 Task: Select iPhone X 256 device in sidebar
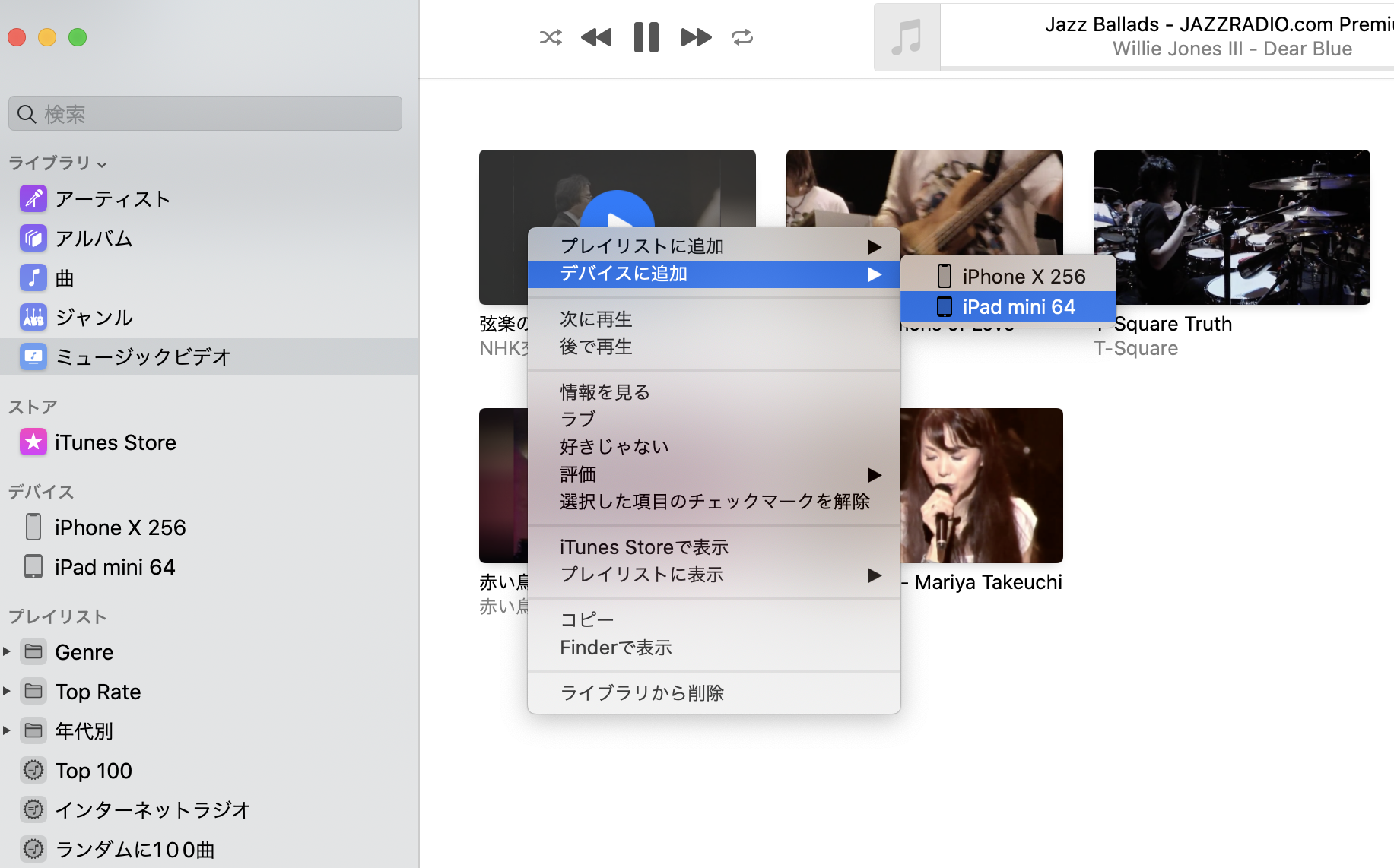[x=209, y=527]
